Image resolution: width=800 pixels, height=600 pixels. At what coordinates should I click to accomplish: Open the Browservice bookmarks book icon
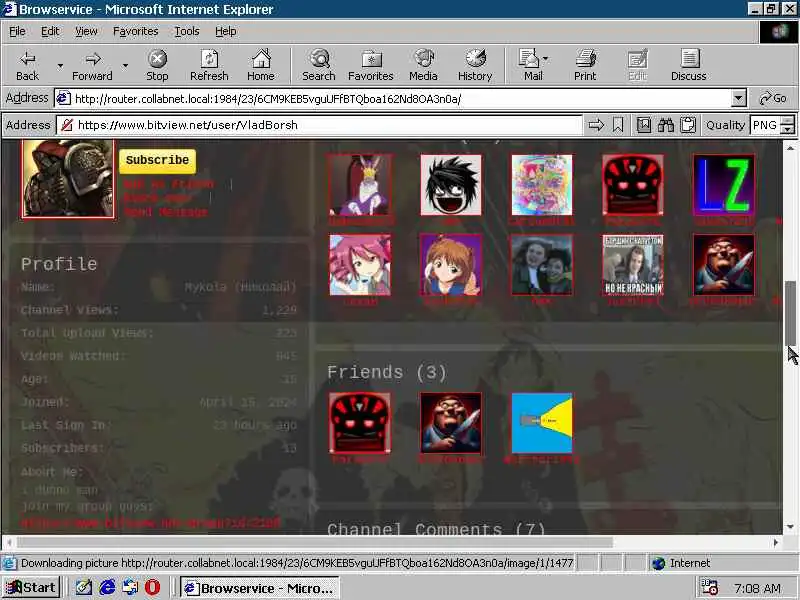tap(644, 125)
